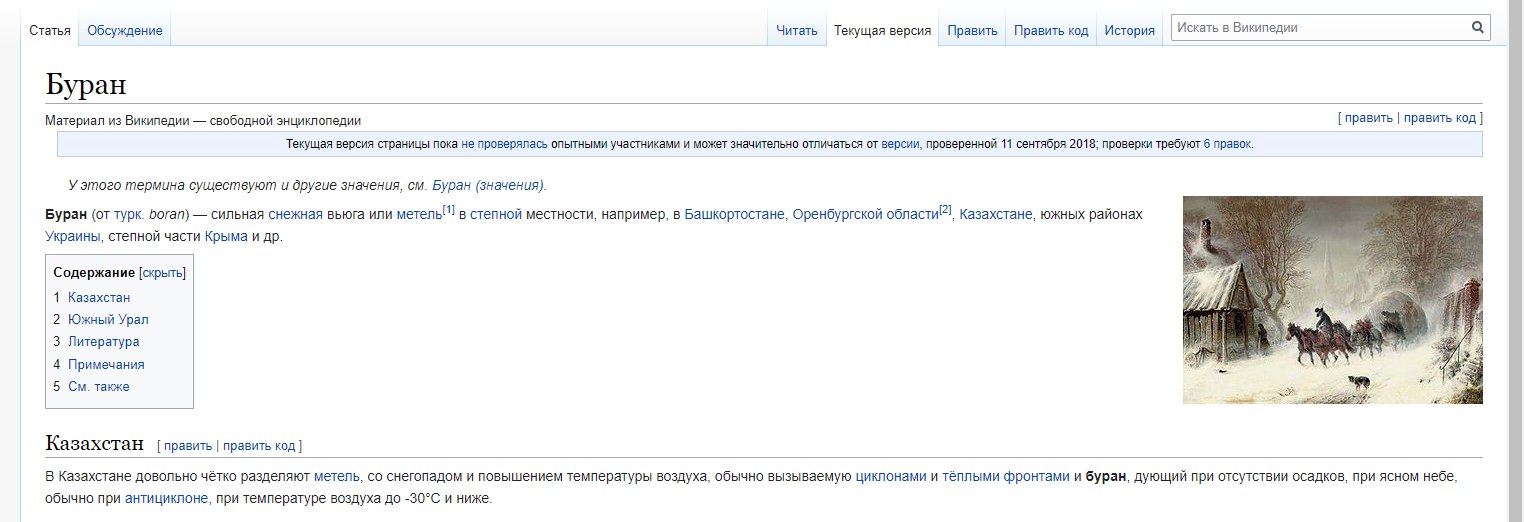This screenshot has width=1524, height=522.
Task: Open the 'турк.' language link
Action: 129,214
